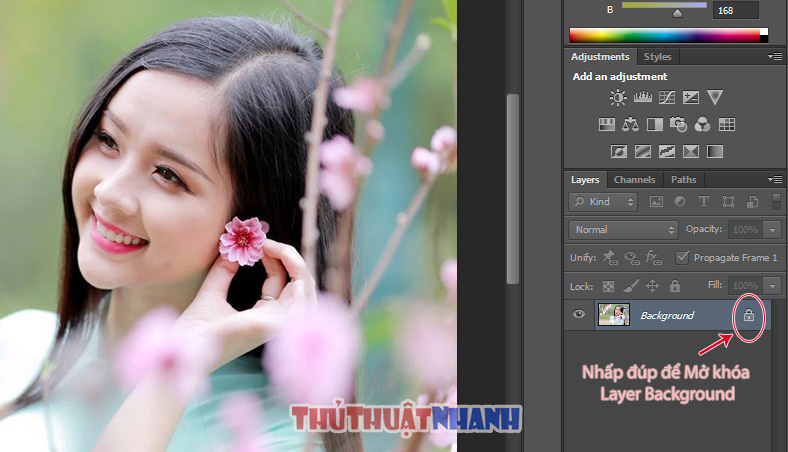Viewport: 788px width, 452px height.
Task: Add a Vibrance adjustment
Action: click(x=714, y=97)
